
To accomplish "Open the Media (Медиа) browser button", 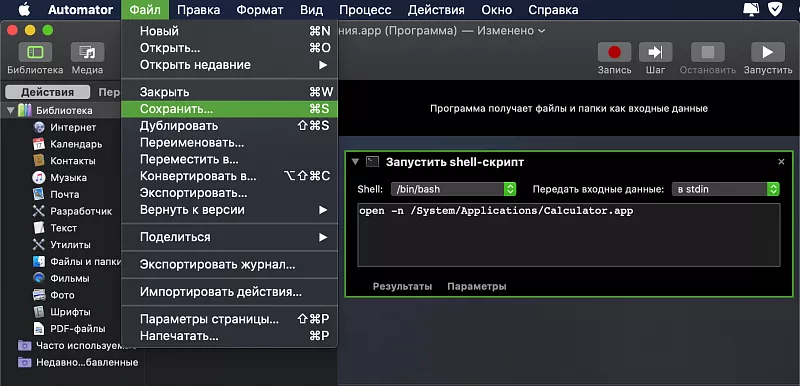I will 87,52.
